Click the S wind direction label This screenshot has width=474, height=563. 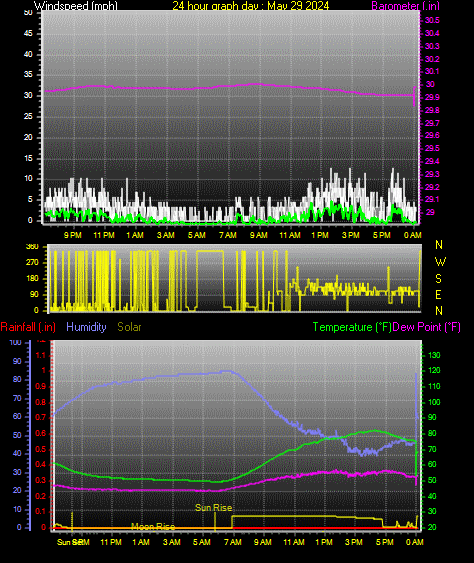pos(438,278)
